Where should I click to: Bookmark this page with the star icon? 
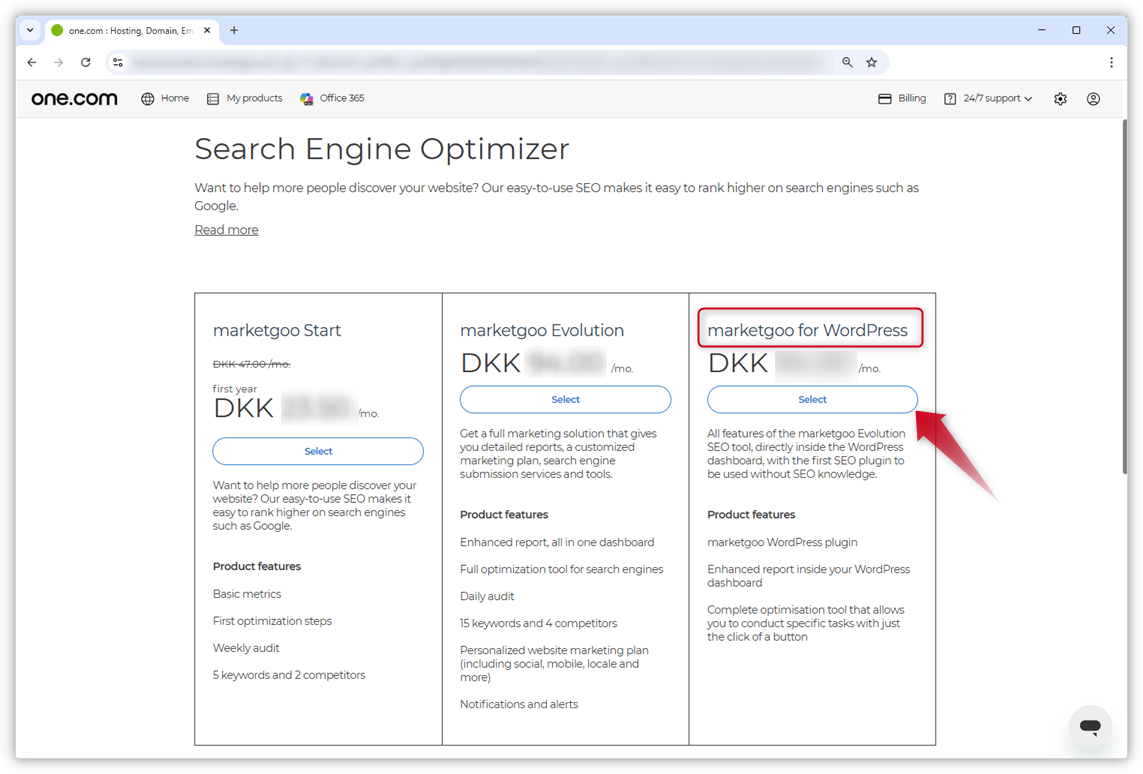872,63
